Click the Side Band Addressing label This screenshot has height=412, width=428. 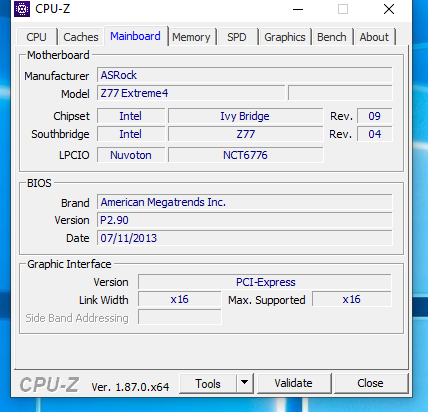(77, 318)
